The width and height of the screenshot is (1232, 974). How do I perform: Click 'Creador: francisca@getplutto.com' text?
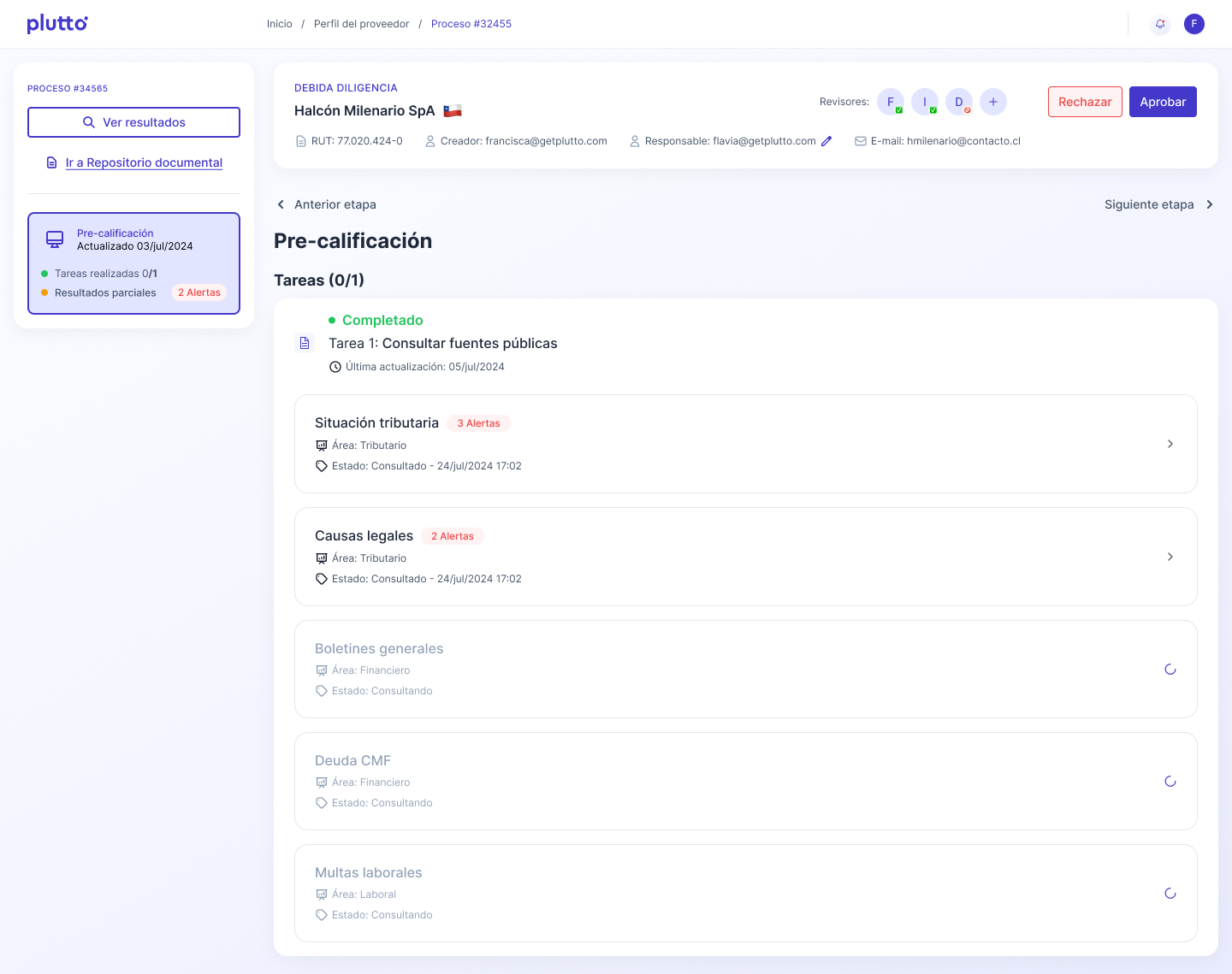524,141
